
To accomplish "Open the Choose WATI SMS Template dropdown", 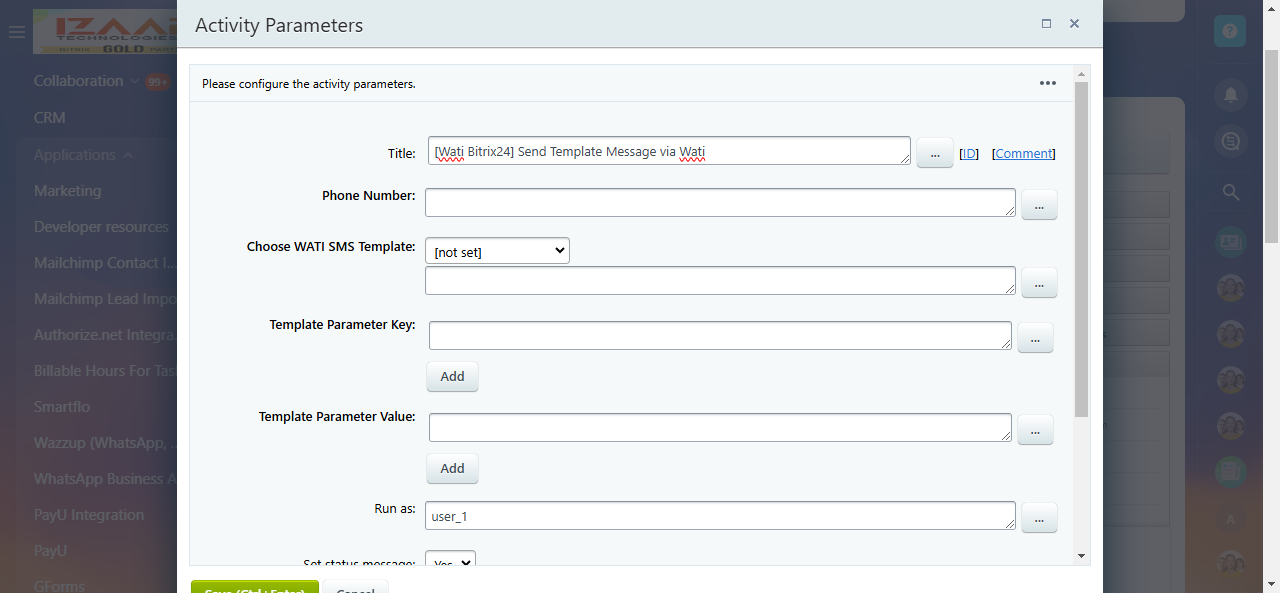I will click(x=497, y=251).
